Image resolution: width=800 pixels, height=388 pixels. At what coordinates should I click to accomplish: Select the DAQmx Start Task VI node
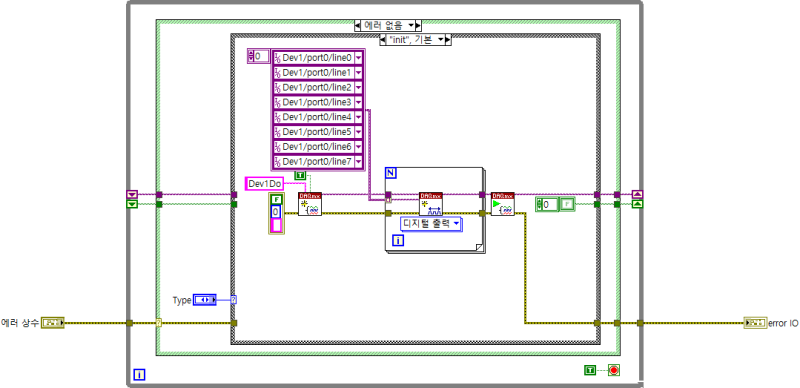point(503,204)
